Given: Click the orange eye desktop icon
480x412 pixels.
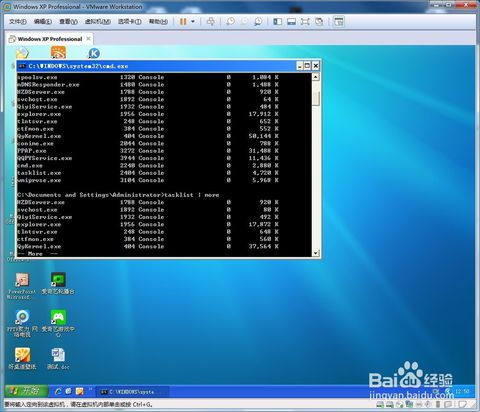Looking at the screenshot, I should (58, 53).
